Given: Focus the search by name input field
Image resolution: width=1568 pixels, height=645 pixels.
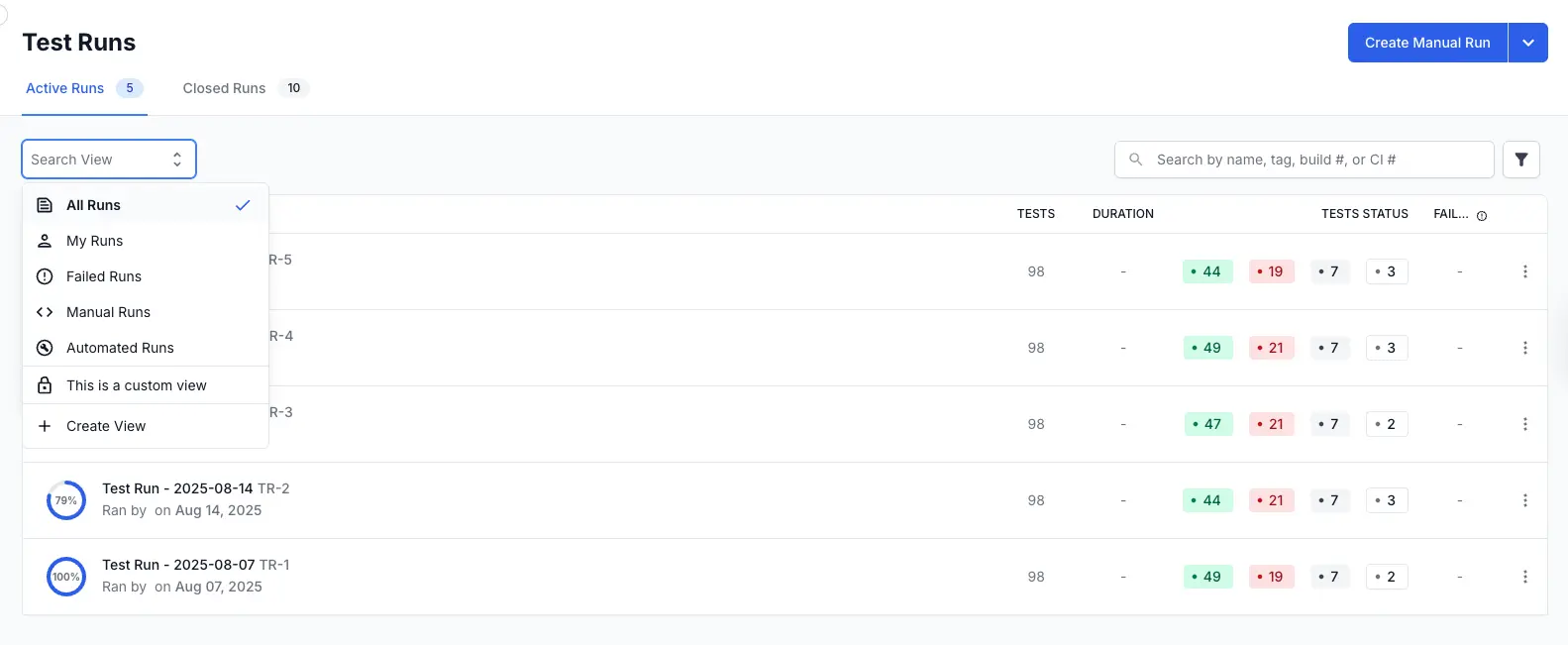Looking at the screenshot, I should pos(1317,160).
